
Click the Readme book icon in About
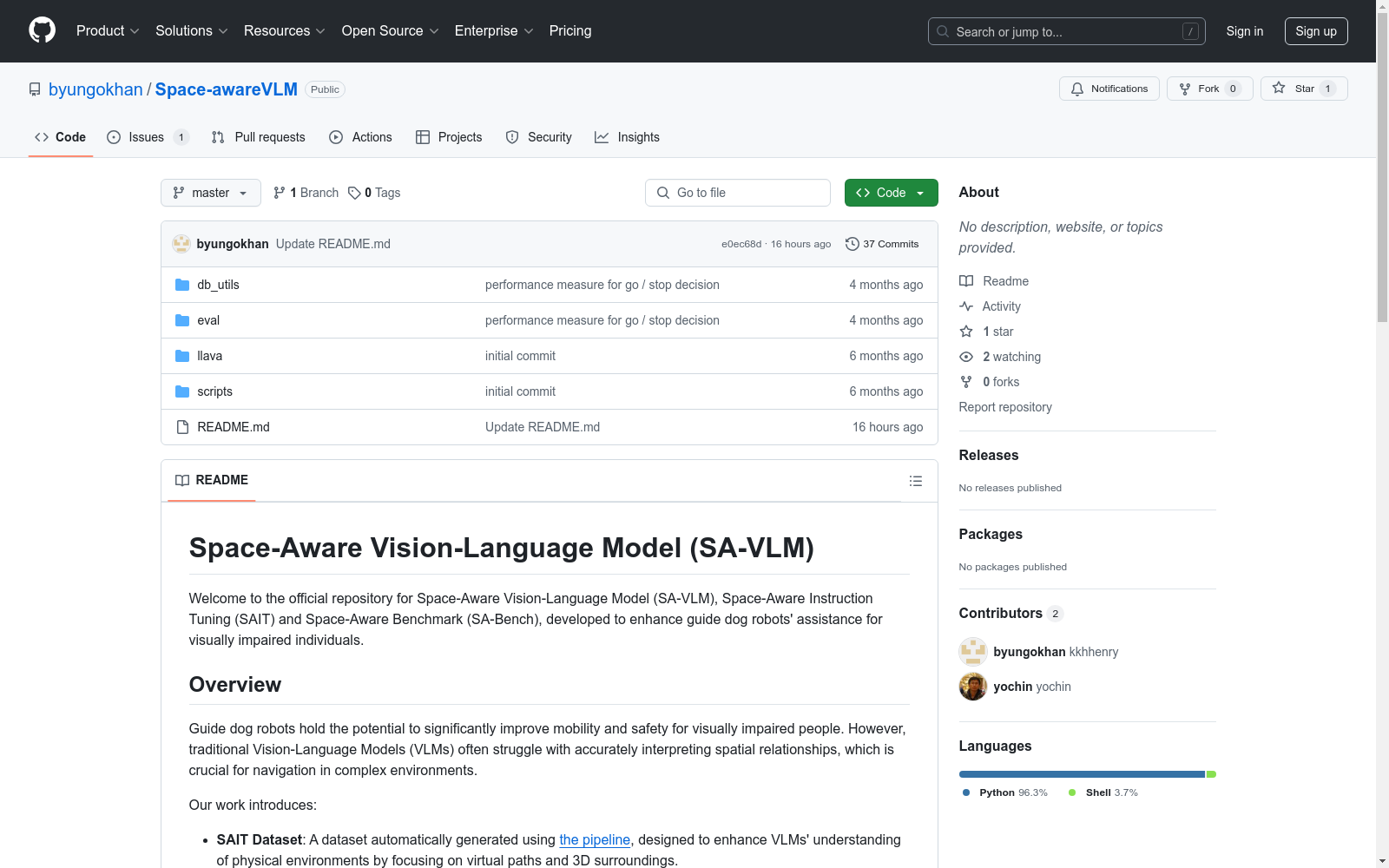966,281
